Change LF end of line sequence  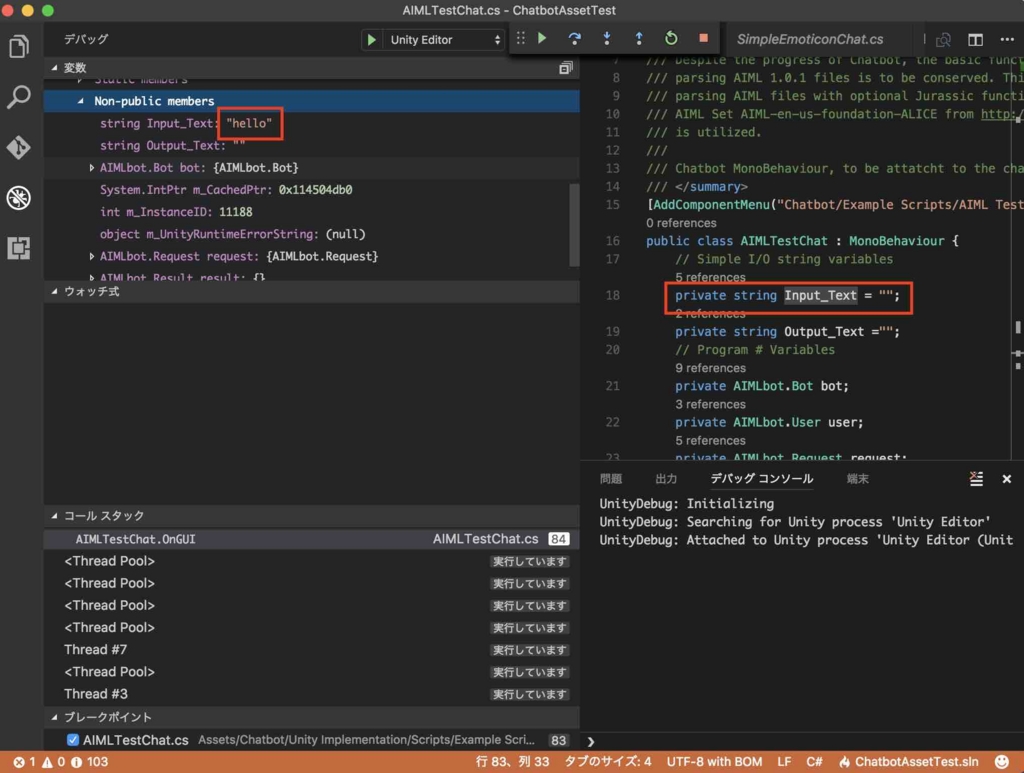(x=784, y=762)
